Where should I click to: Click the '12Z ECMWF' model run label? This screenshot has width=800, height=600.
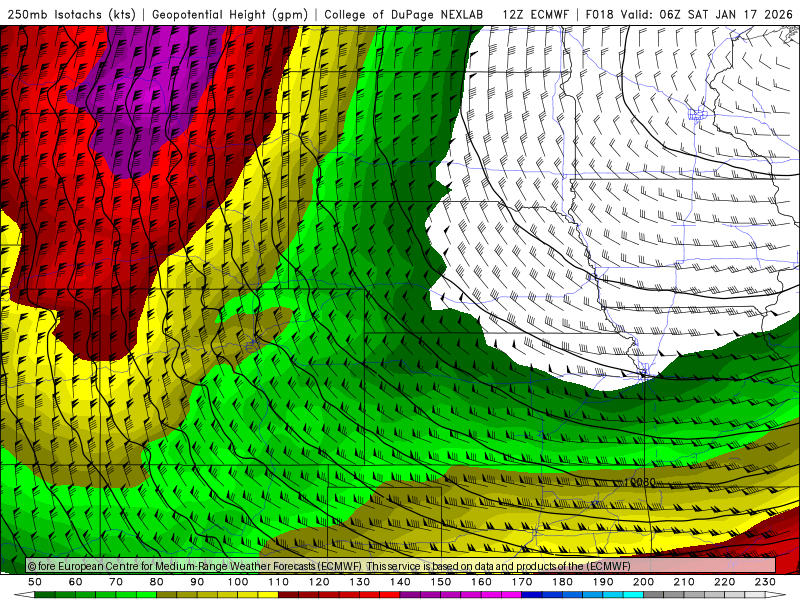tap(535, 14)
